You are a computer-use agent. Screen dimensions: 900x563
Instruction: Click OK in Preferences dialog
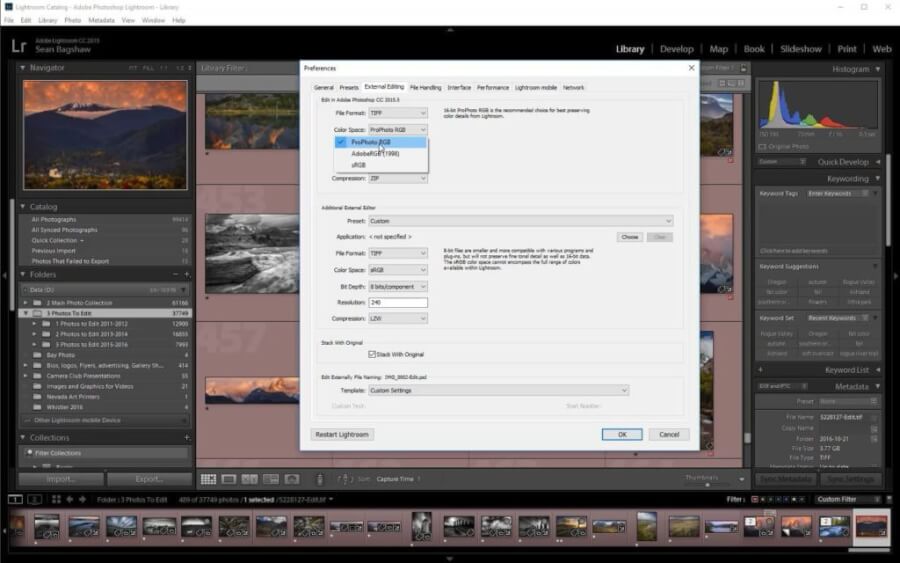click(x=622, y=434)
